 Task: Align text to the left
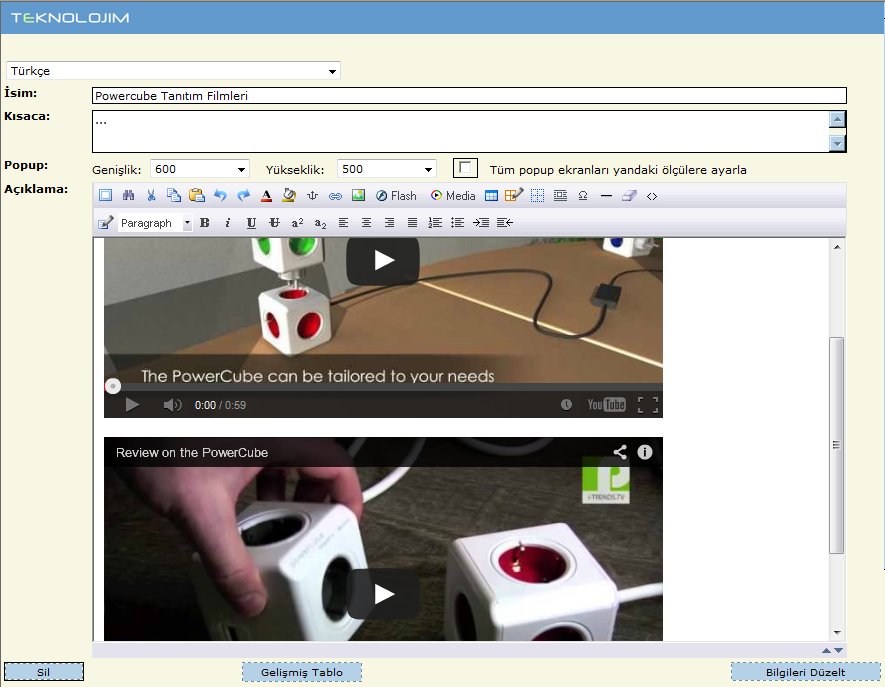tap(343, 223)
